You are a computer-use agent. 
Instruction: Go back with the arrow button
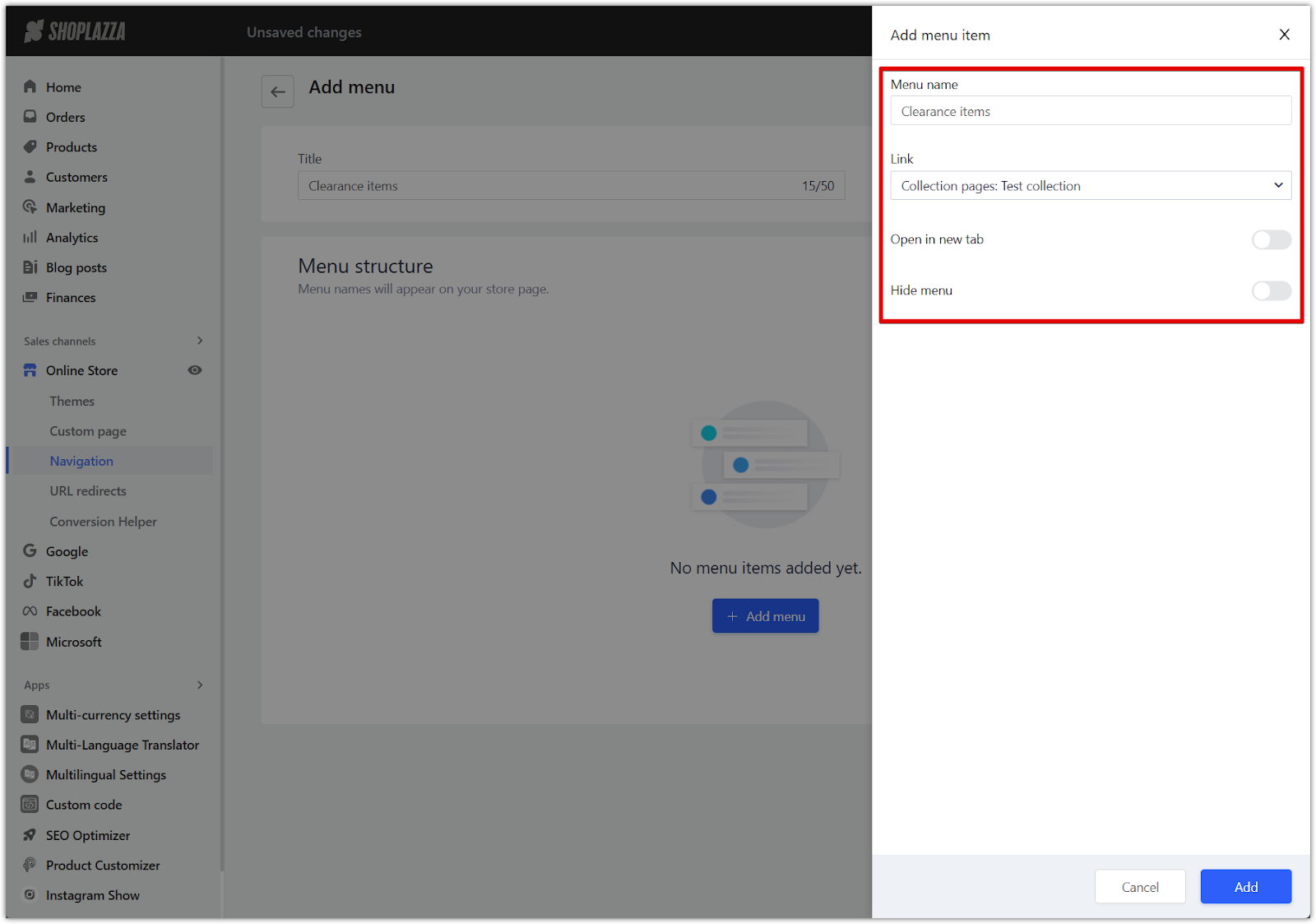click(278, 91)
